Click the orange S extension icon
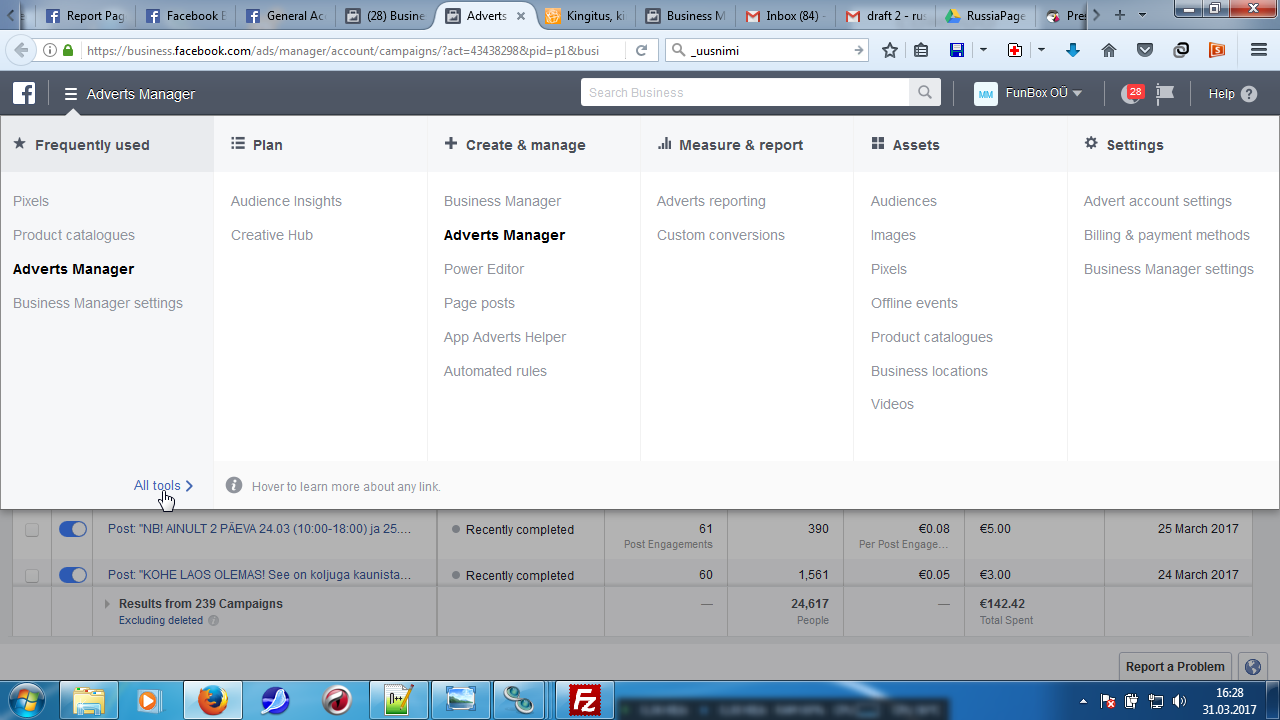 click(1217, 50)
